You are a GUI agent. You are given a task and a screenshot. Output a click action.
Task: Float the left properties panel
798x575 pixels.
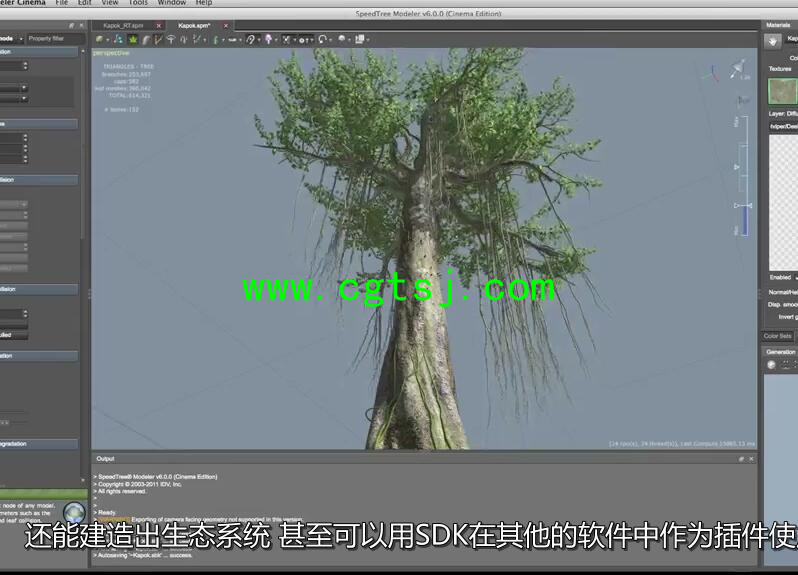(71, 25)
